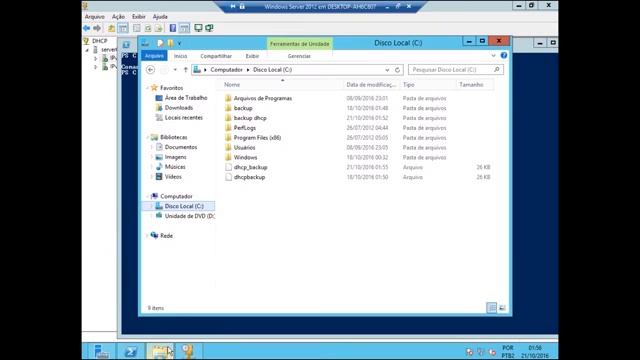
Task: Open Gerenciar ribbon tab
Action: (299, 56)
